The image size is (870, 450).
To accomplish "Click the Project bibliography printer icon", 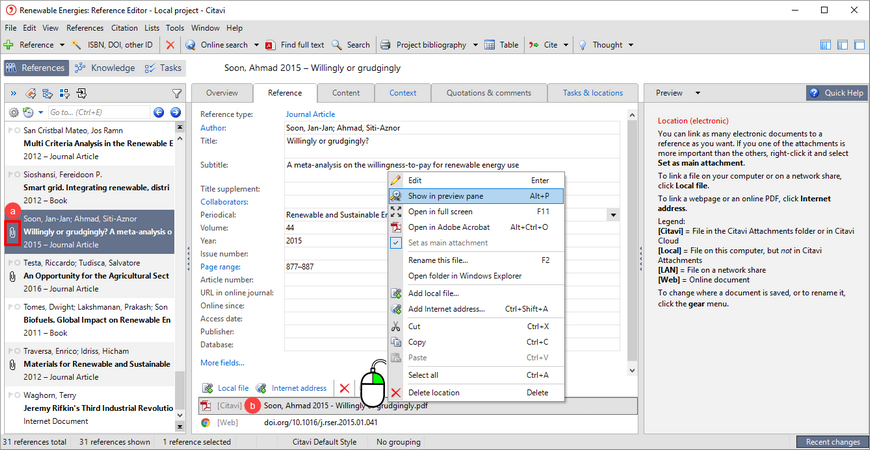I will pyautogui.click(x=386, y=45).
